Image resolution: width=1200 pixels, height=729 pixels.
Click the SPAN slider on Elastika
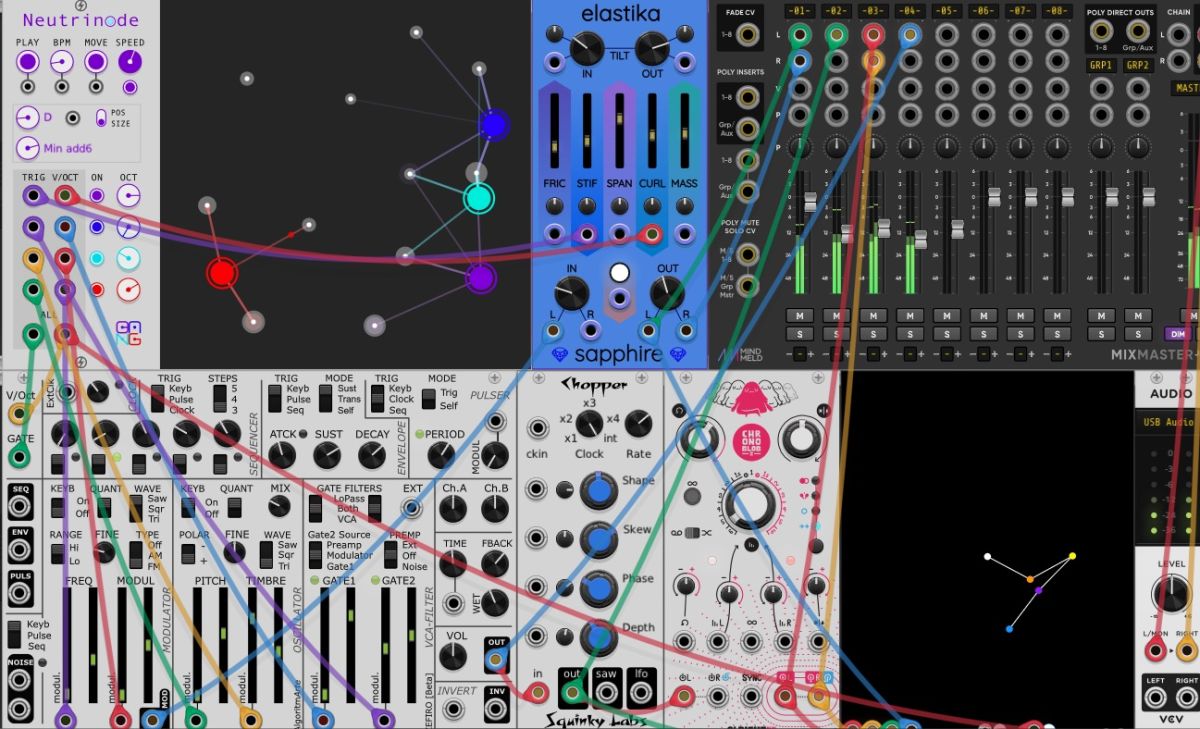click(x=620, y=132)
